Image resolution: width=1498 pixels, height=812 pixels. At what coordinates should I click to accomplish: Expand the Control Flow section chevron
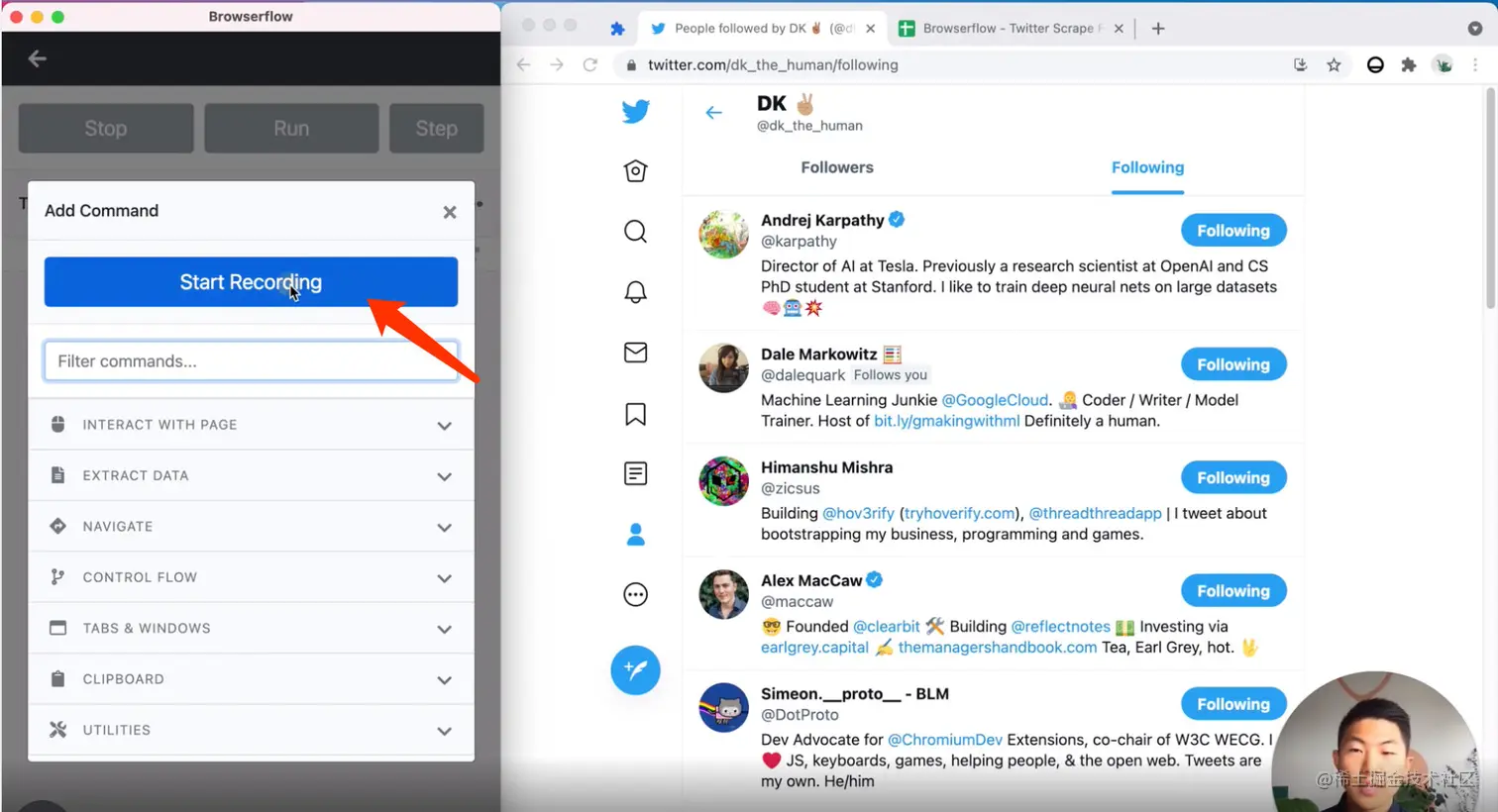click(445, 578)
